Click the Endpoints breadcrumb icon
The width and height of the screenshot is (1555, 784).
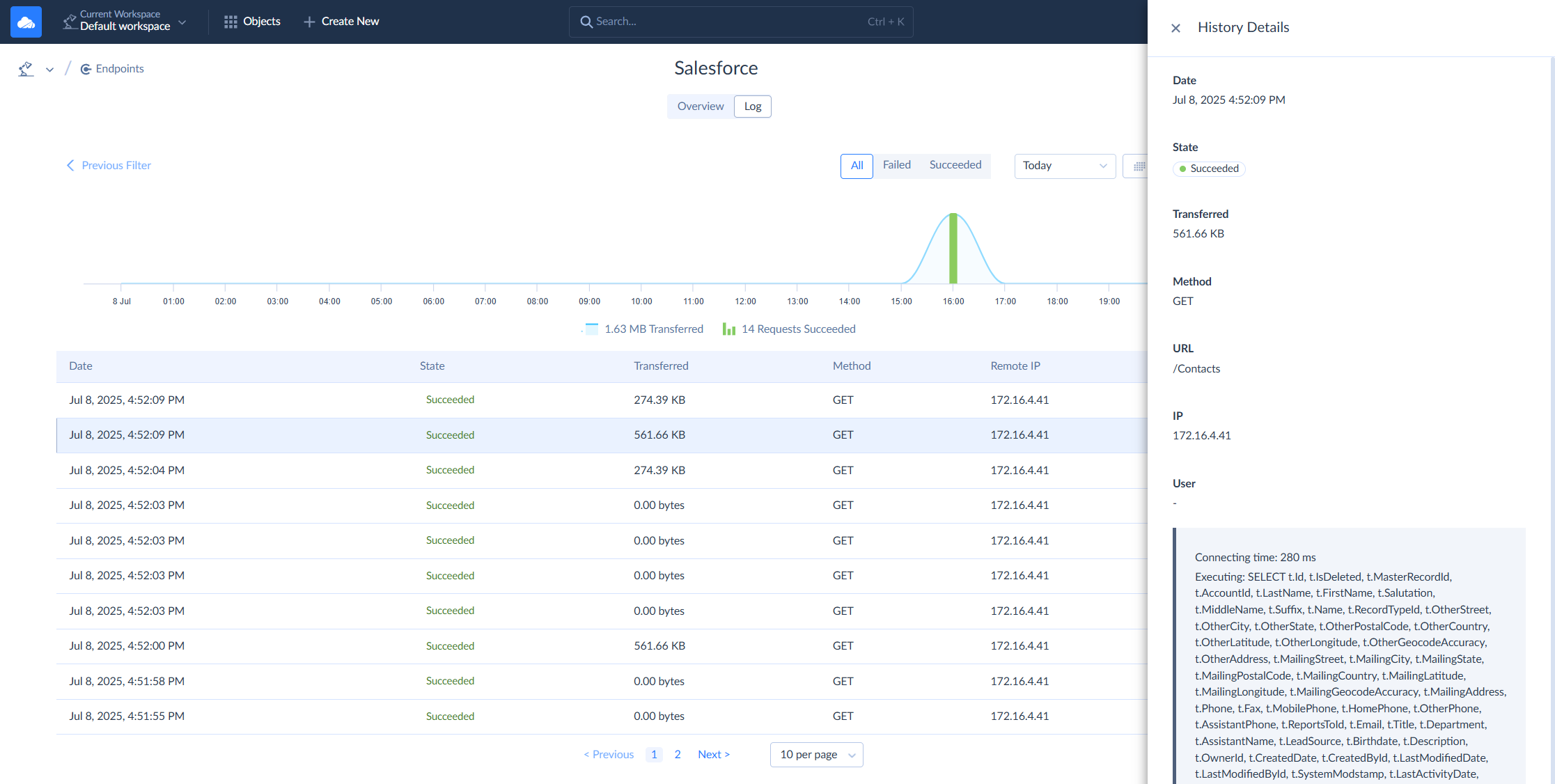[x=86, y=69]
